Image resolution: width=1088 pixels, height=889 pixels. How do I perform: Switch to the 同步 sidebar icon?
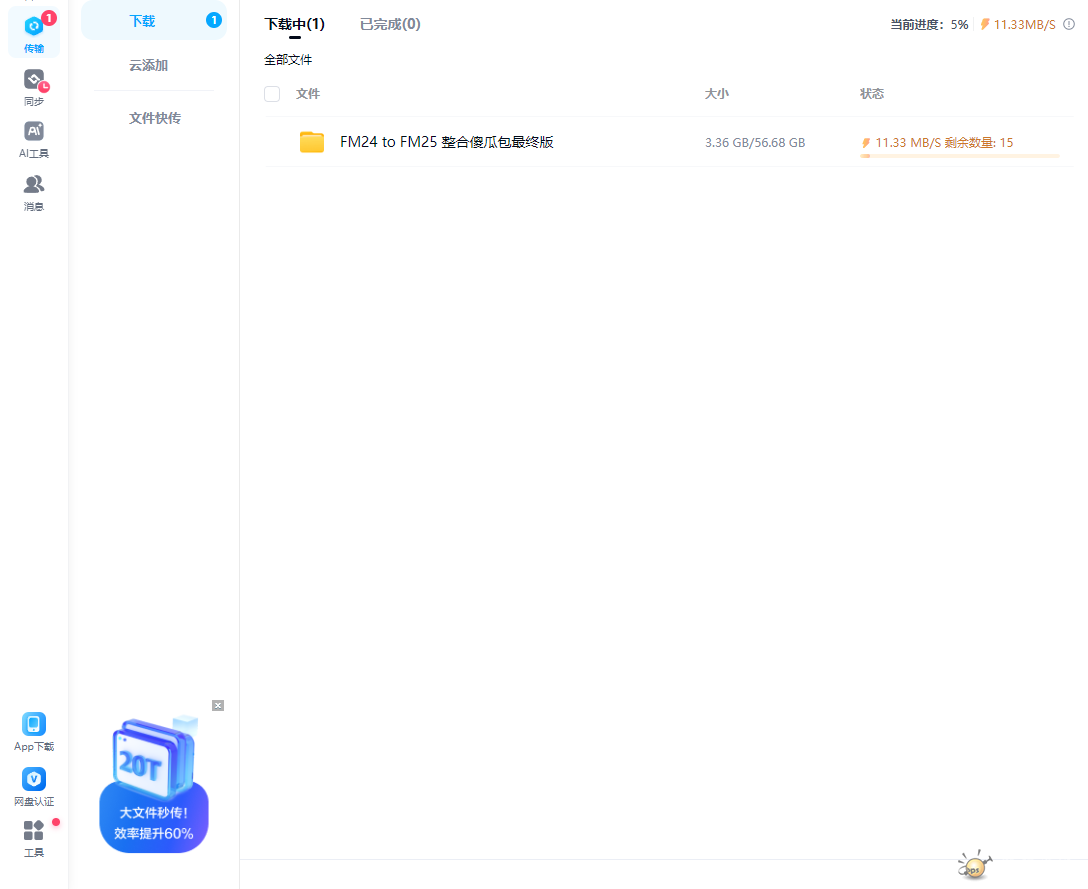[x=33, y=85]
